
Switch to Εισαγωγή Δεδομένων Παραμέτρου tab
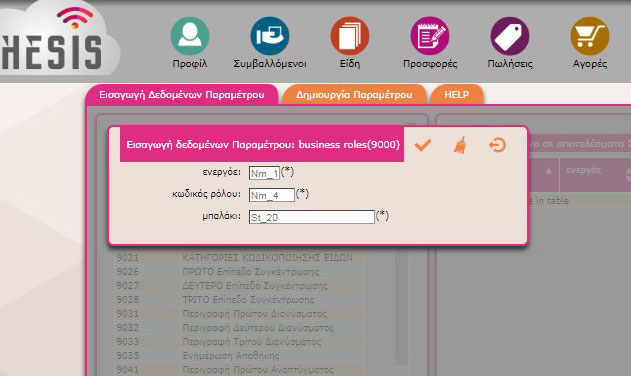click(x=181, y=95)
